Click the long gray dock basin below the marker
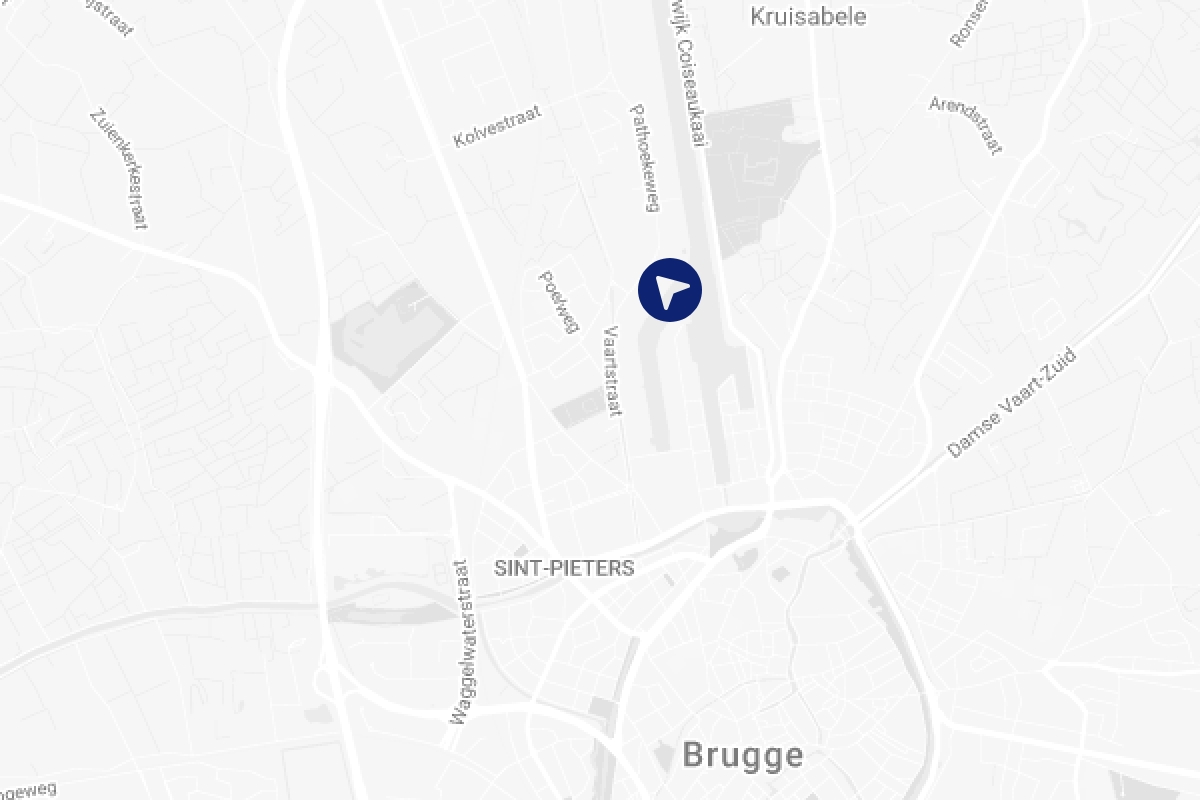Viewport: 1200px width, 800px height. tap(665, 392)
